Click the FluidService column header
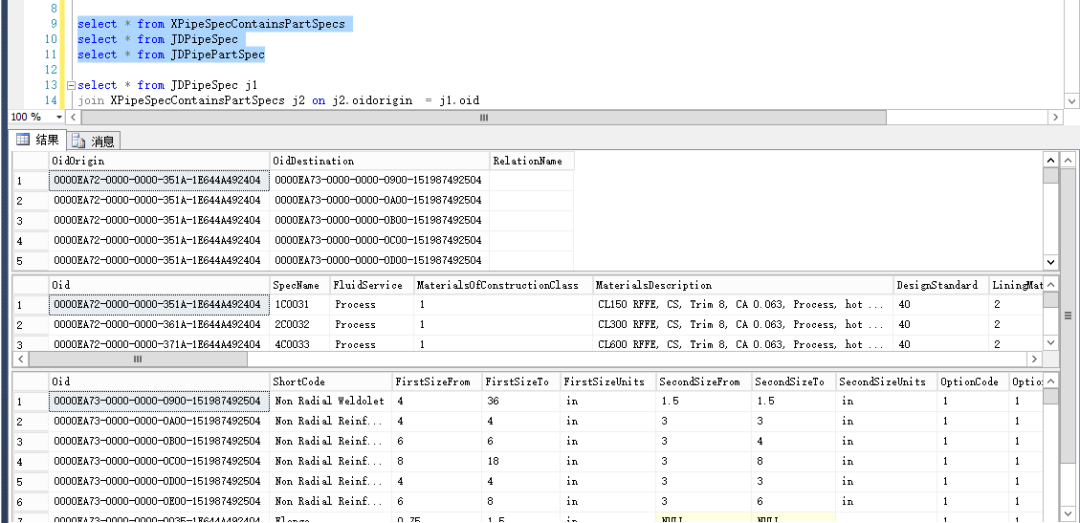This screenshot has height=523, width=1080. [x=371, y=285]
